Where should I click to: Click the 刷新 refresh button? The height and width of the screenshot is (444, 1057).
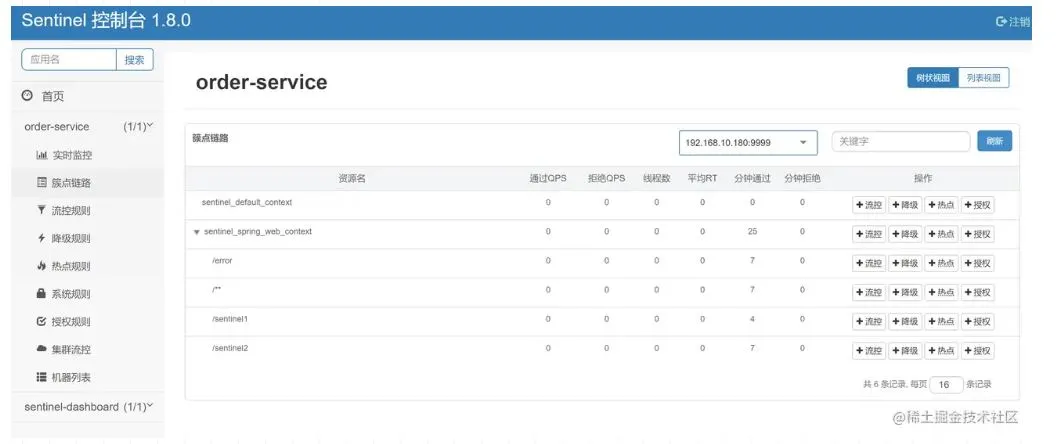click(x=994, y=141)
